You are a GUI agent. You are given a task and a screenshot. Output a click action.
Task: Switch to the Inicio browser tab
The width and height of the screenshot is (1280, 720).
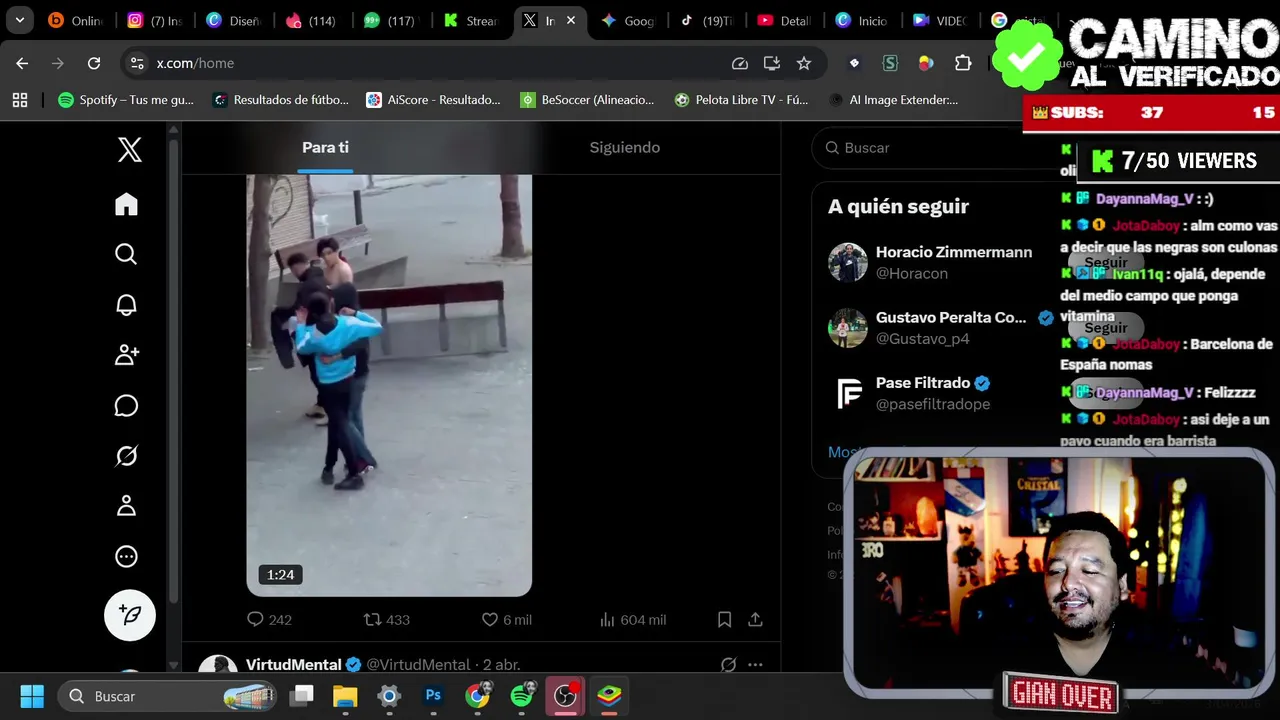[861, 21]
